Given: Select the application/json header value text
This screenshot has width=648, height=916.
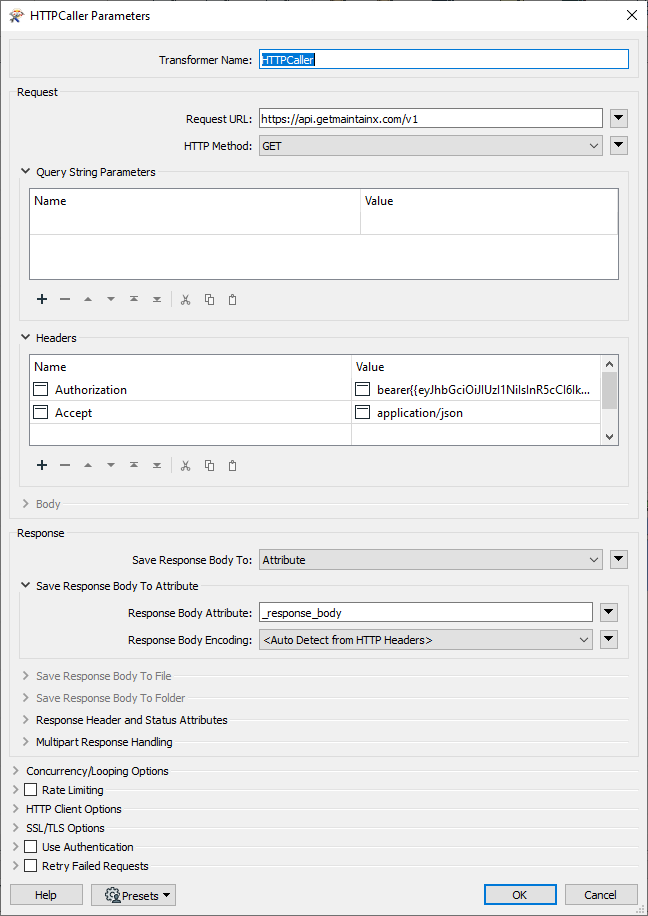Looking at the screenshot, I should coord(420,413).
